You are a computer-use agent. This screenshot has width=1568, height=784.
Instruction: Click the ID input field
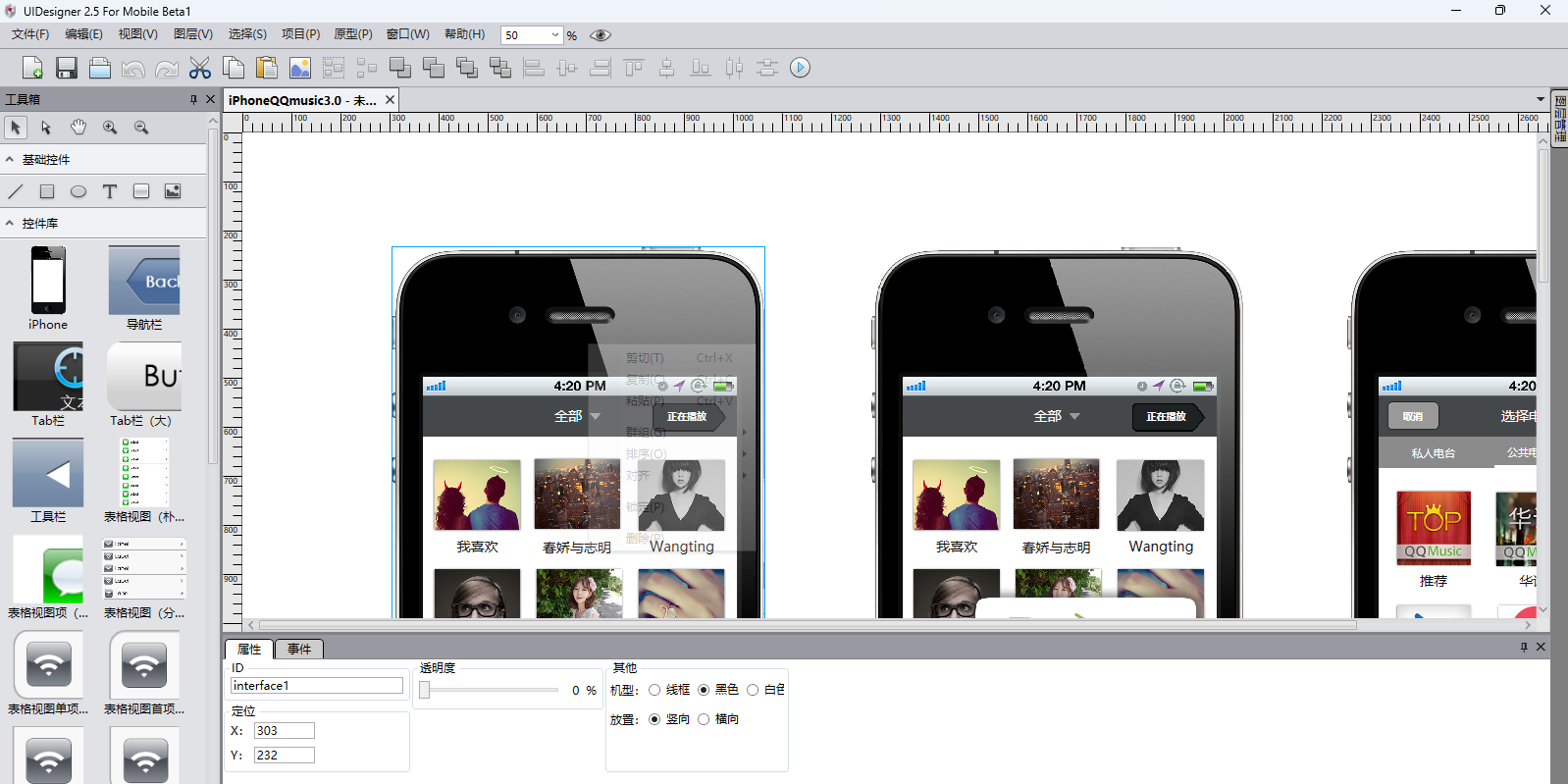tap(317, 686)
